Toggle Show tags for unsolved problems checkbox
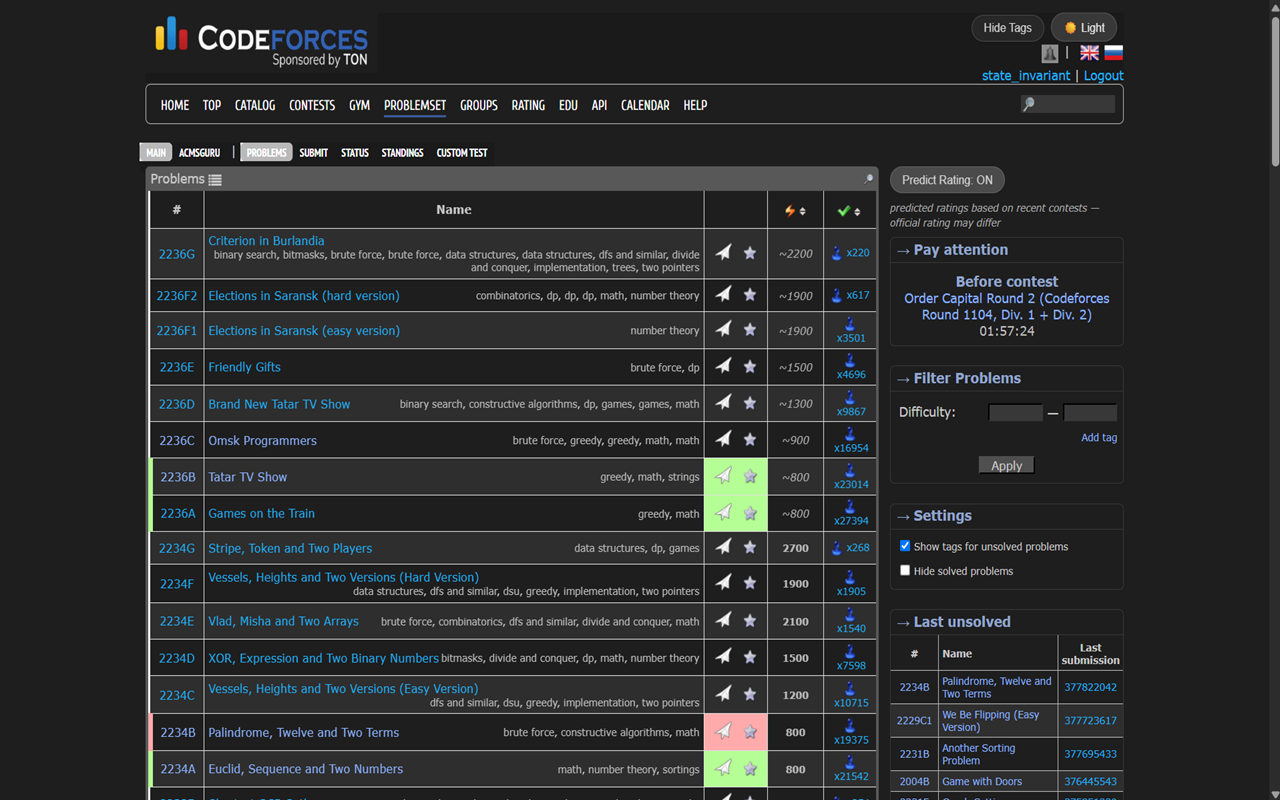The height and width of the screenshot is (800, 1280). point(905,546)
